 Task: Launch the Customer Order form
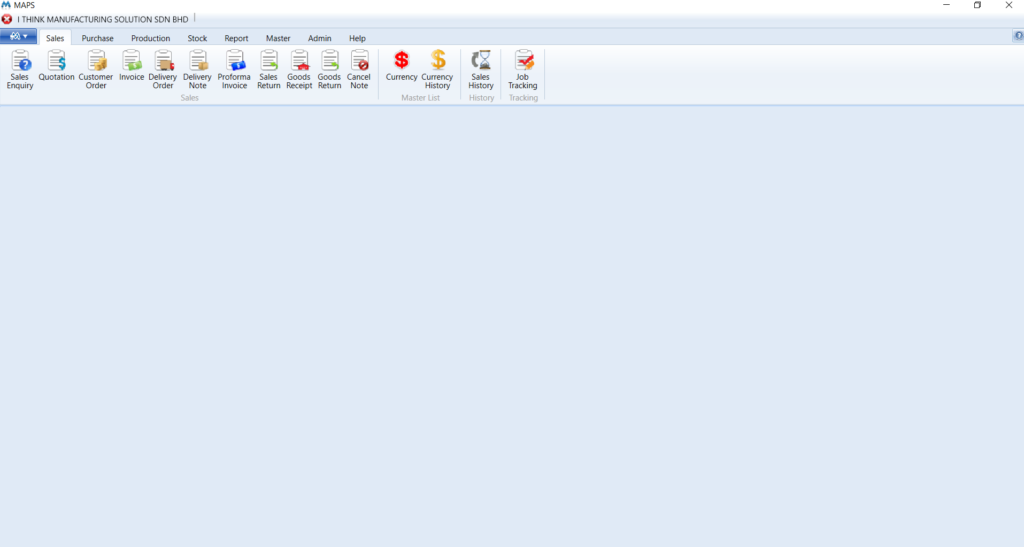96,70
